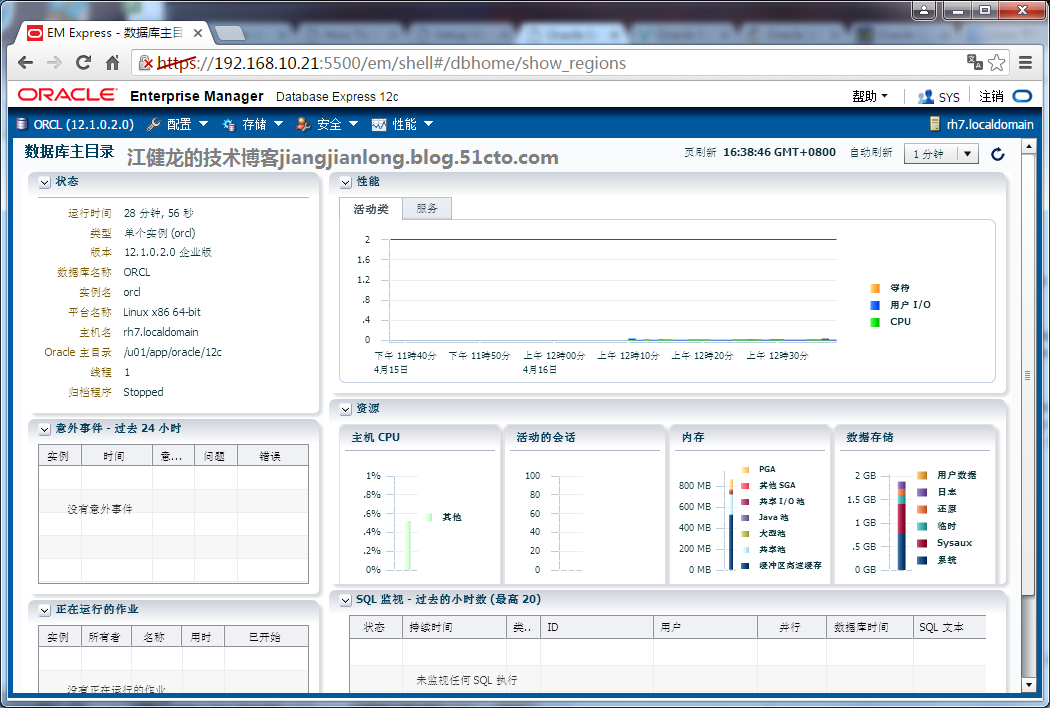Screen dimensions: 1050x708
Task: Click the Stopped archiver status value
Action: coord(143,393)
